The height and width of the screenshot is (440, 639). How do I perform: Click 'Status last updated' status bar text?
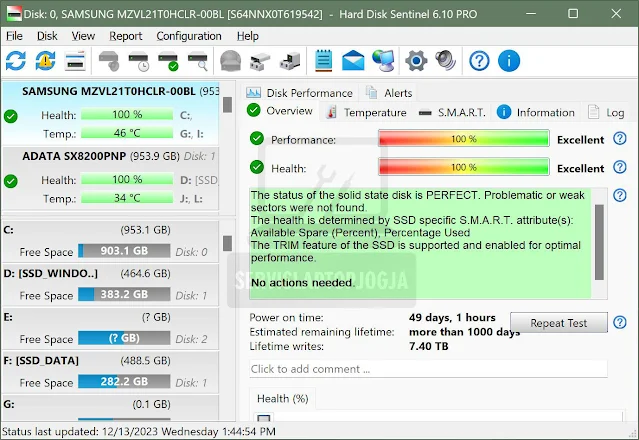click(139, 431)
